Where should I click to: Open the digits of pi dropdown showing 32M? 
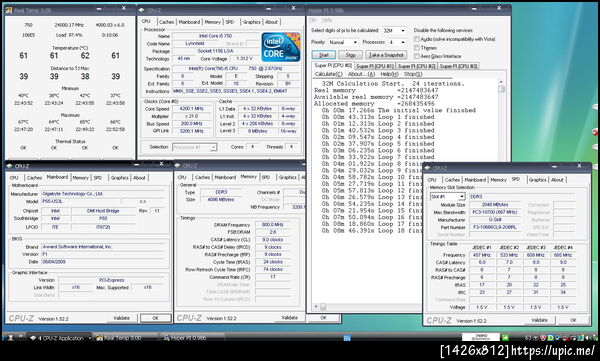(394, 30)
